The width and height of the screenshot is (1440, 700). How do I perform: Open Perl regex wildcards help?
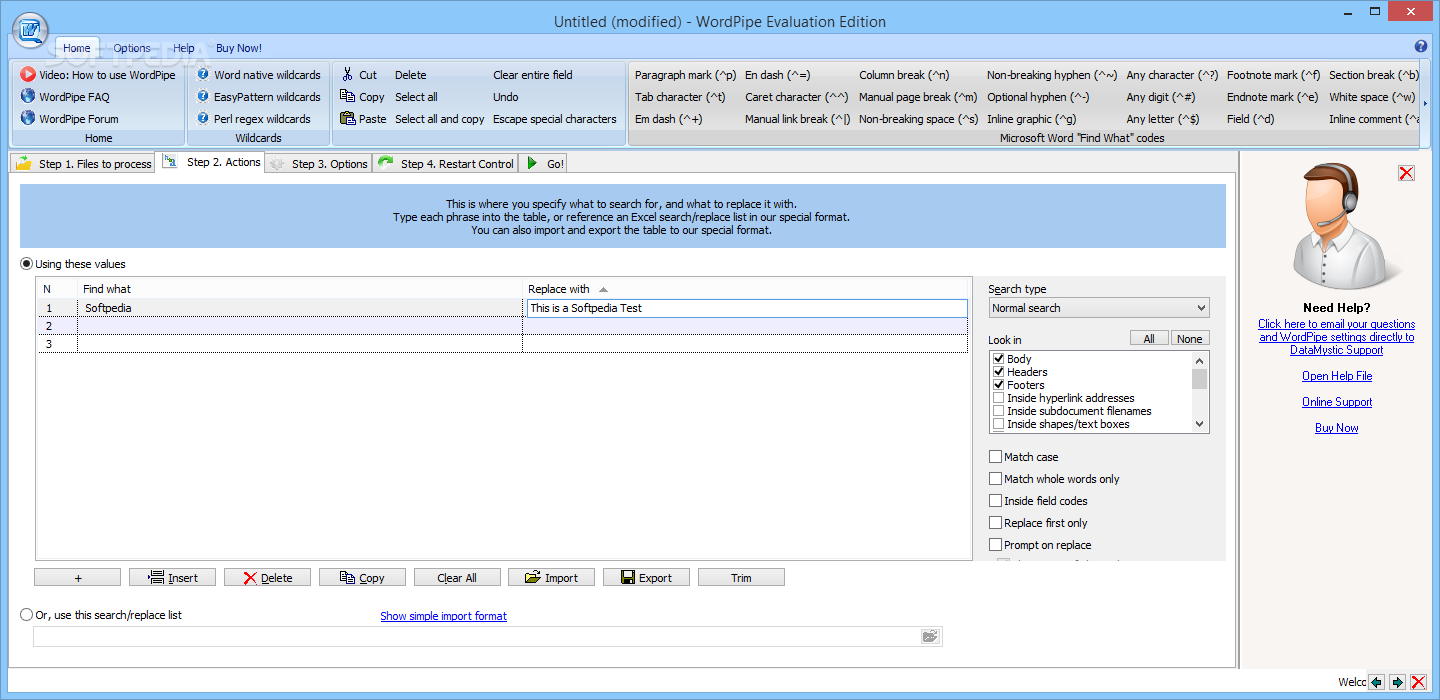253,119
